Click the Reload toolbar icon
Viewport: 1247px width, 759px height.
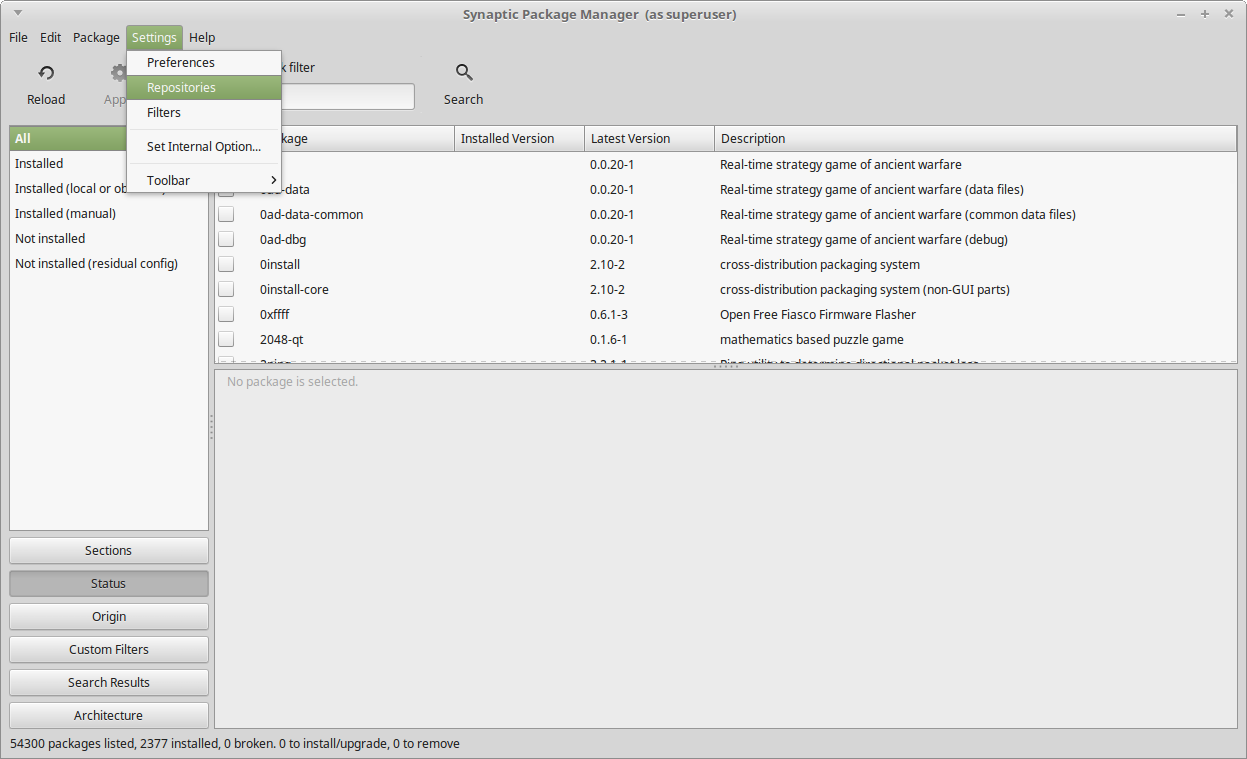point(46,73)
